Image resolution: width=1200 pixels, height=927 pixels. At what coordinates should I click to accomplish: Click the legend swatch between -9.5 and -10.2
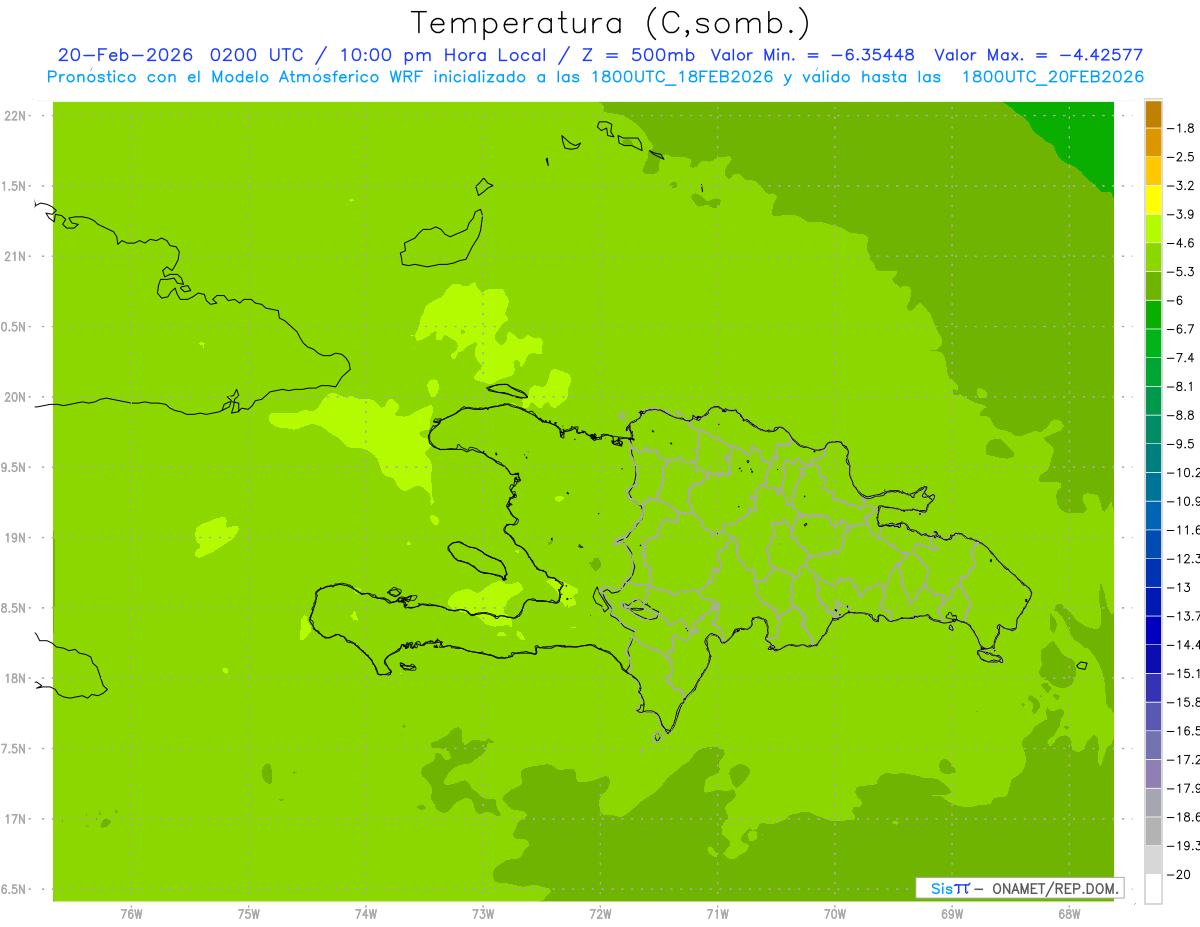(x=1153, y=458)
